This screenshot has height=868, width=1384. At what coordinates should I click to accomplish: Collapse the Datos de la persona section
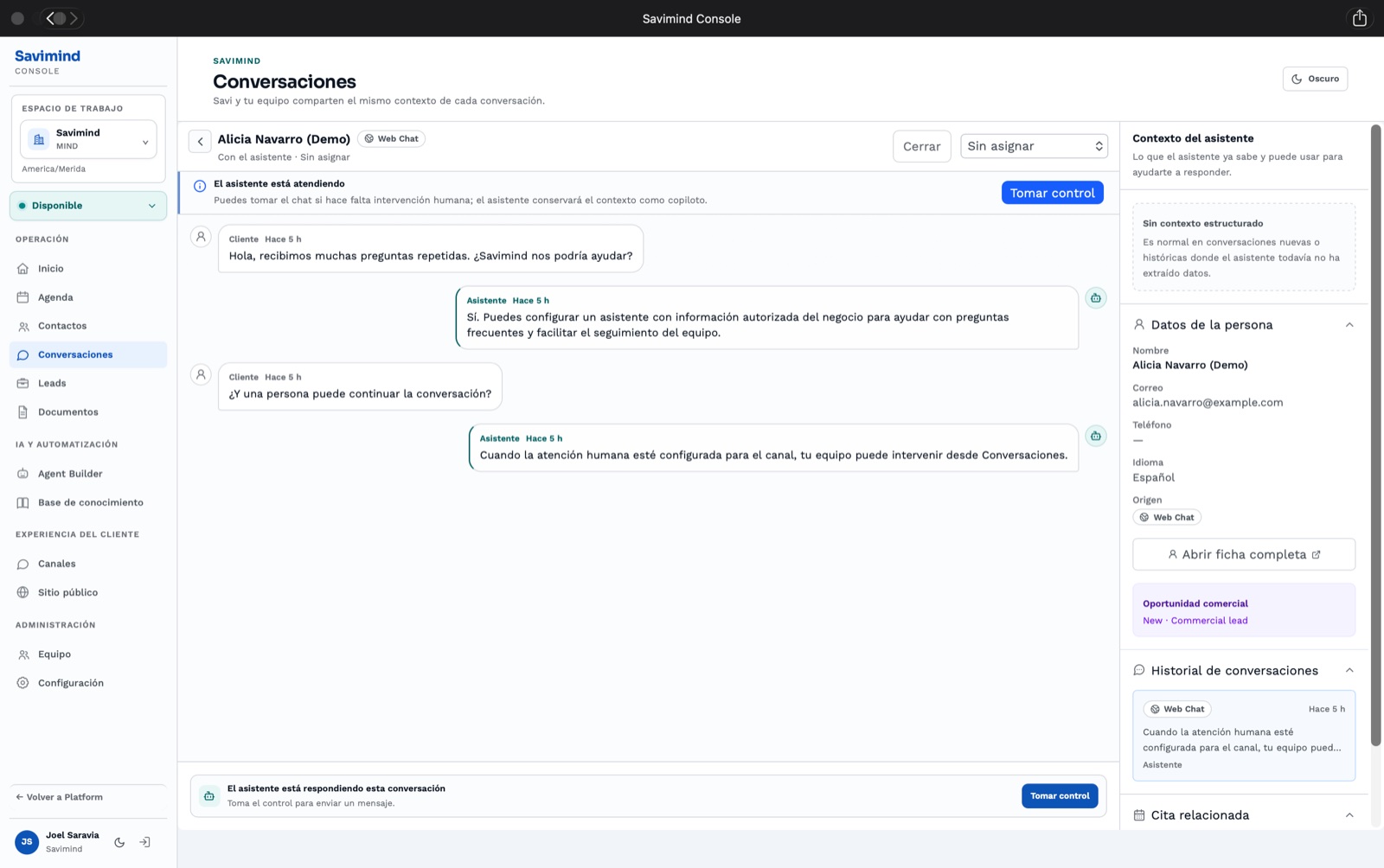pyautogui.click(x=1349, y=325)
